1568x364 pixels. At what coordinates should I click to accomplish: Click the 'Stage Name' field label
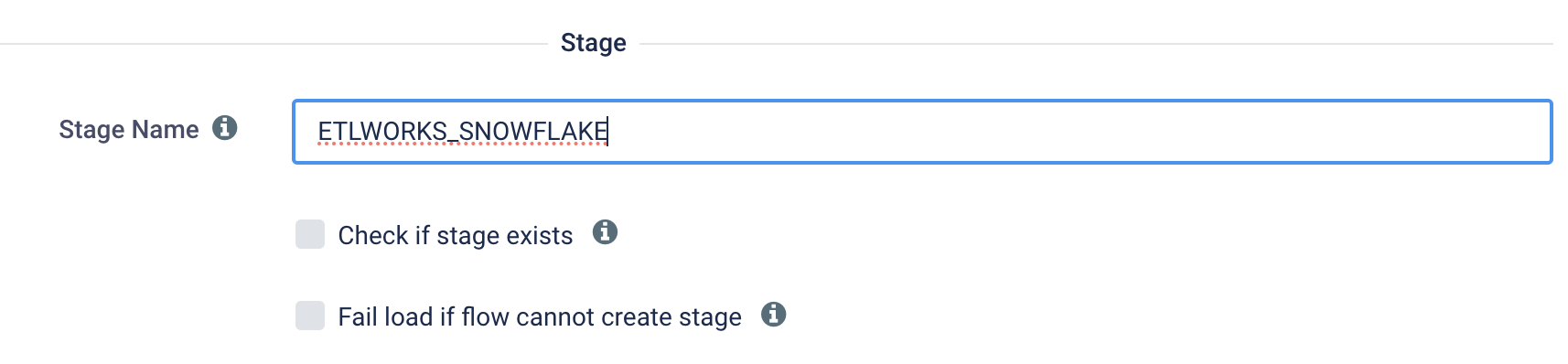click(x=129, y=129)
